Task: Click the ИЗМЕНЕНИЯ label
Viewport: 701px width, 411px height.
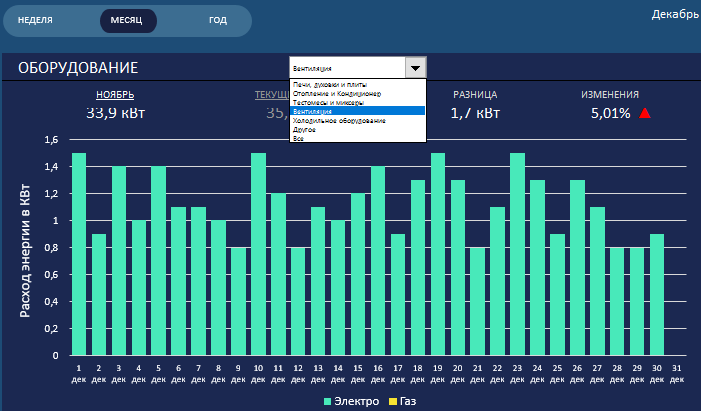Action: tap(610, 94)
